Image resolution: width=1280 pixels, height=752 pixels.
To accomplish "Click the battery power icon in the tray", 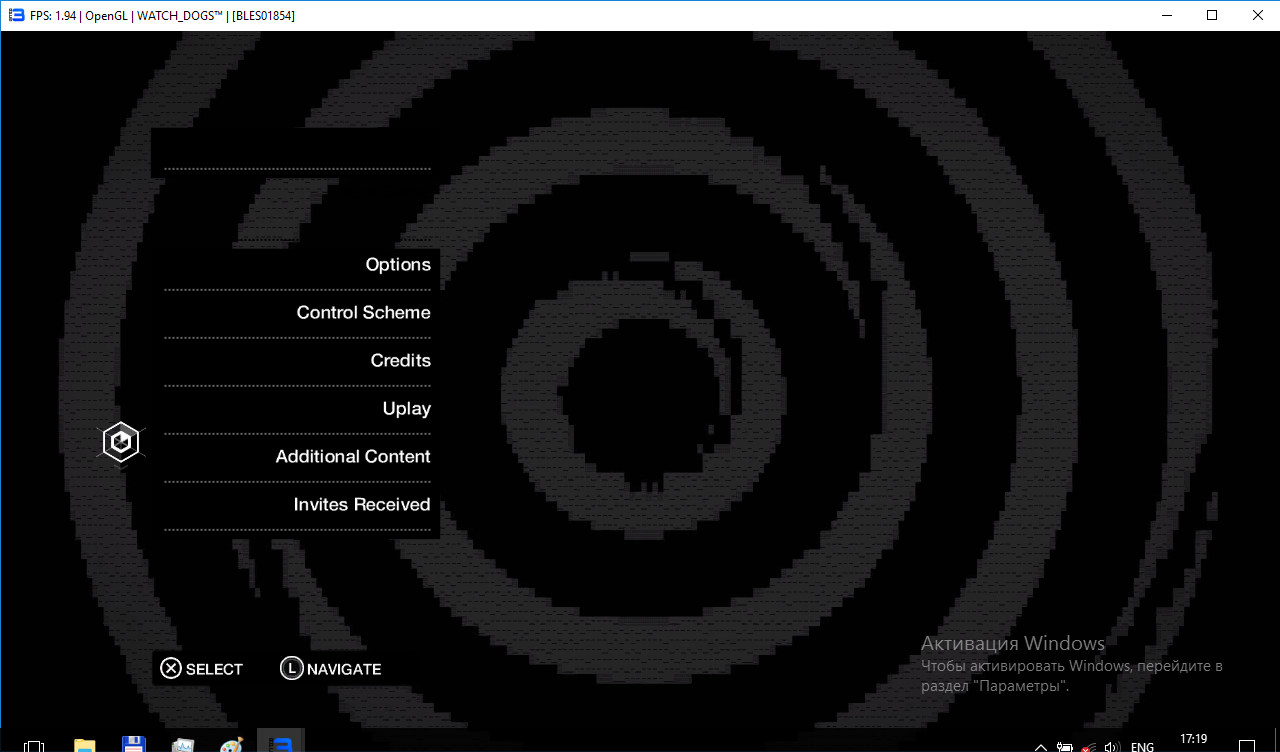I will (x=1065, y=747).
